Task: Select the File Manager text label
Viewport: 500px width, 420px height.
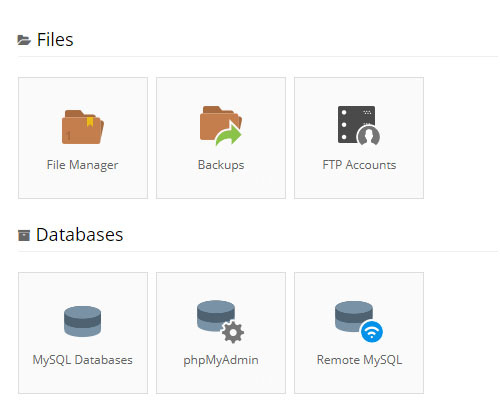Action: pyautogui.click(x=83, y=165)
